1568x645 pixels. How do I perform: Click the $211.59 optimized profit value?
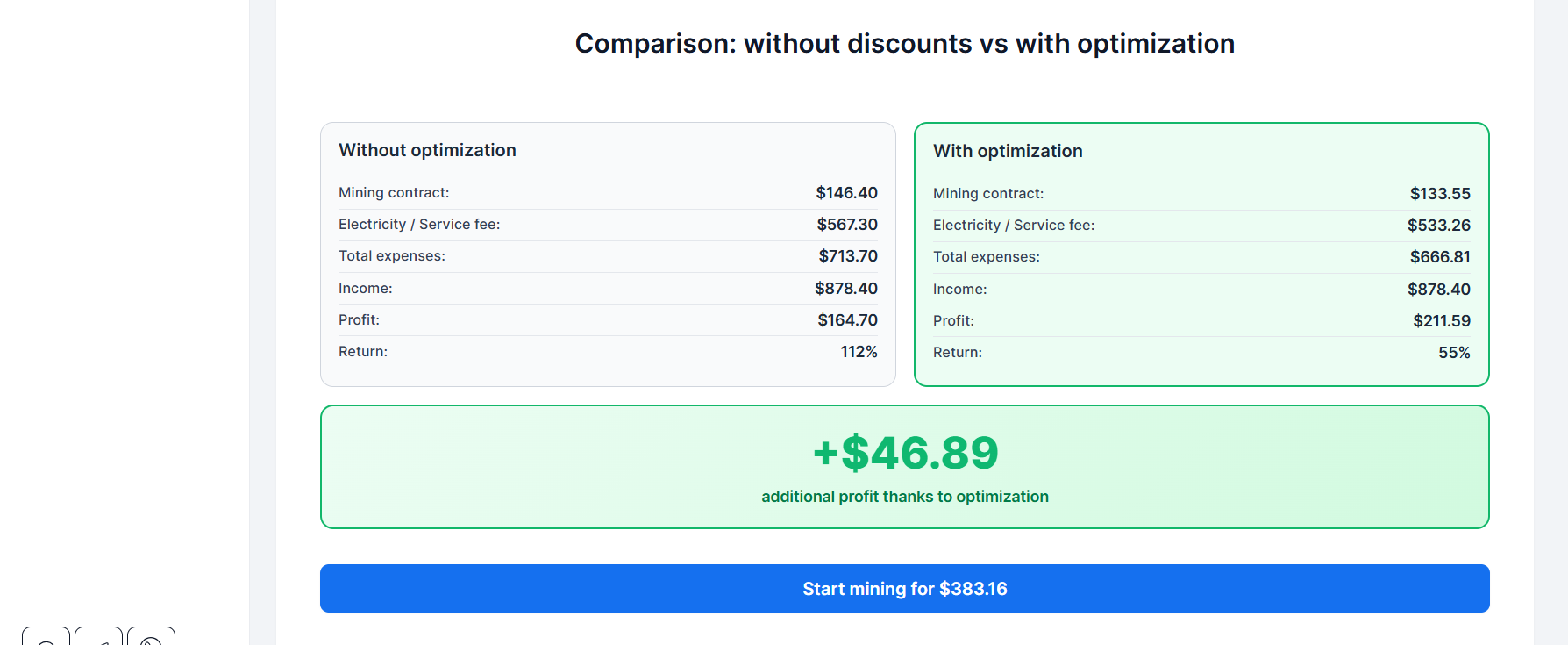click(1441, 321)
